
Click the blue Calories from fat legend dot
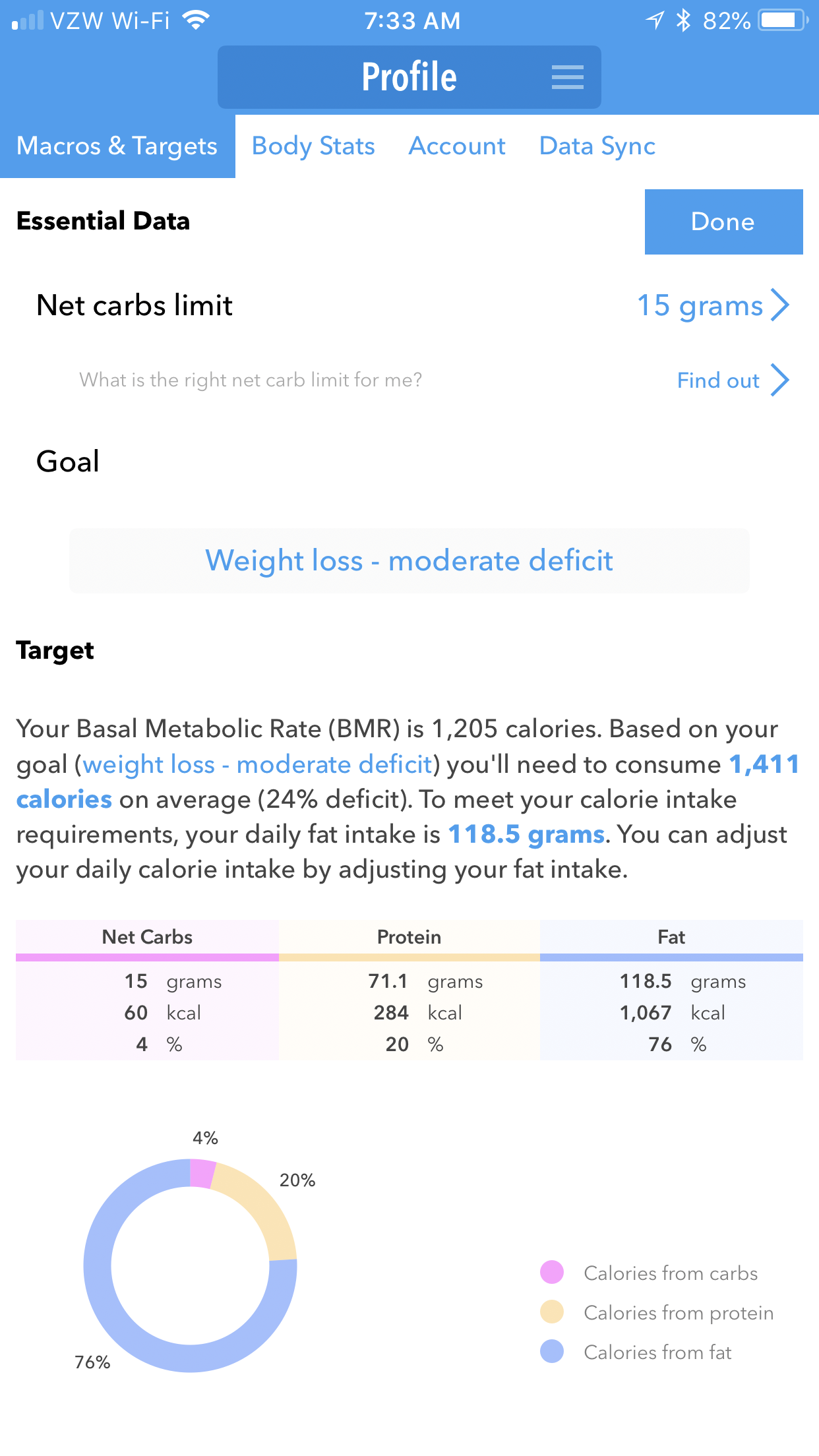(552, 1351)
